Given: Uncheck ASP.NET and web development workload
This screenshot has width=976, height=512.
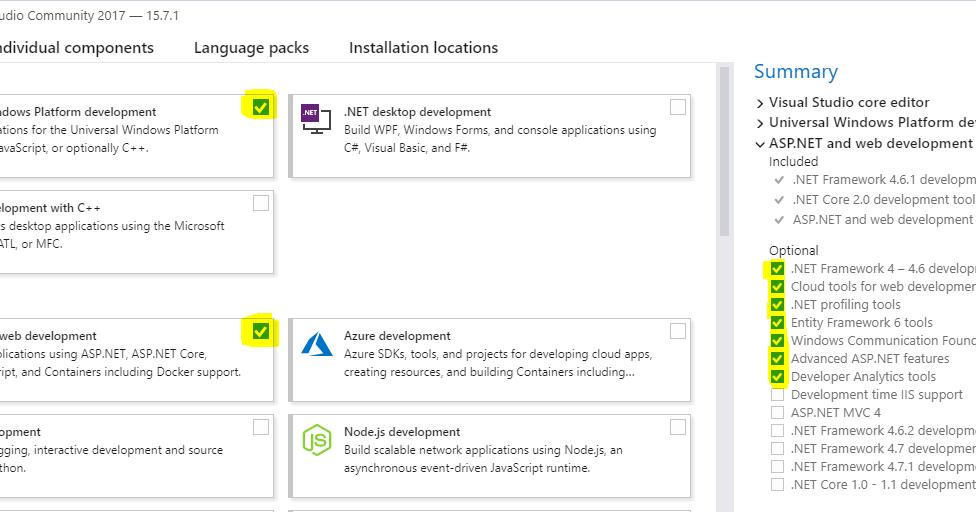Looking at the screenshot, I should (261, 331).
